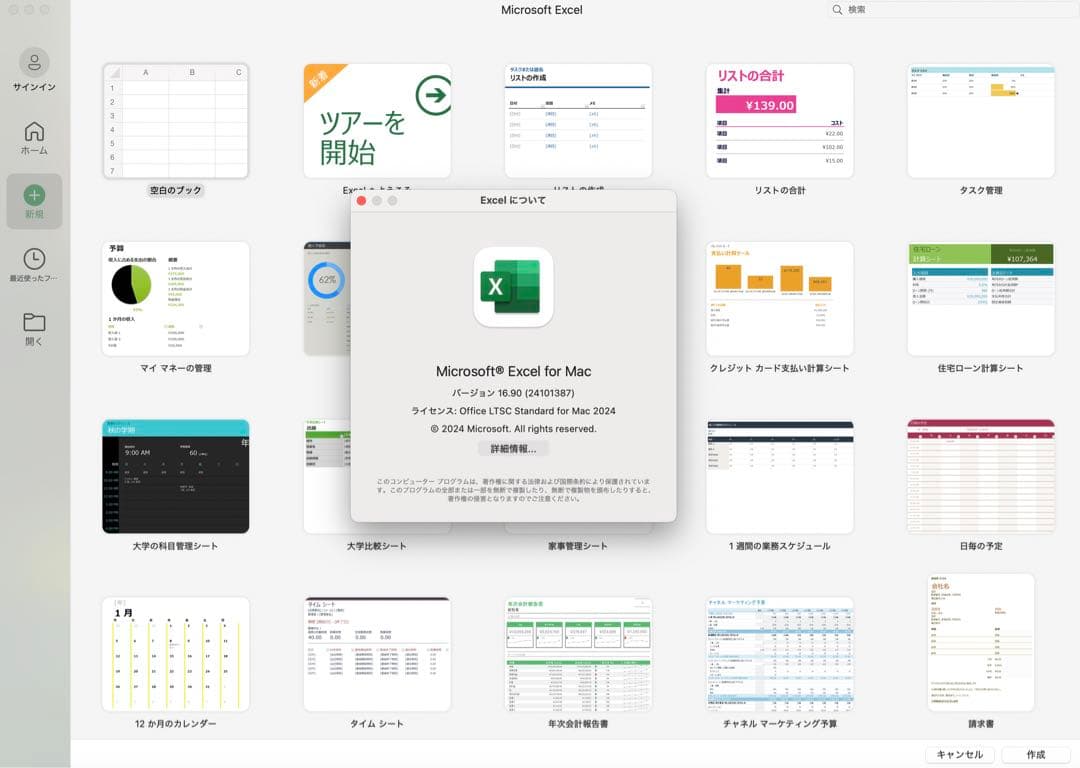Viewport: 1080px width, 768px height.
Task: Click the キャンセル button
Action: coord(960,755)
